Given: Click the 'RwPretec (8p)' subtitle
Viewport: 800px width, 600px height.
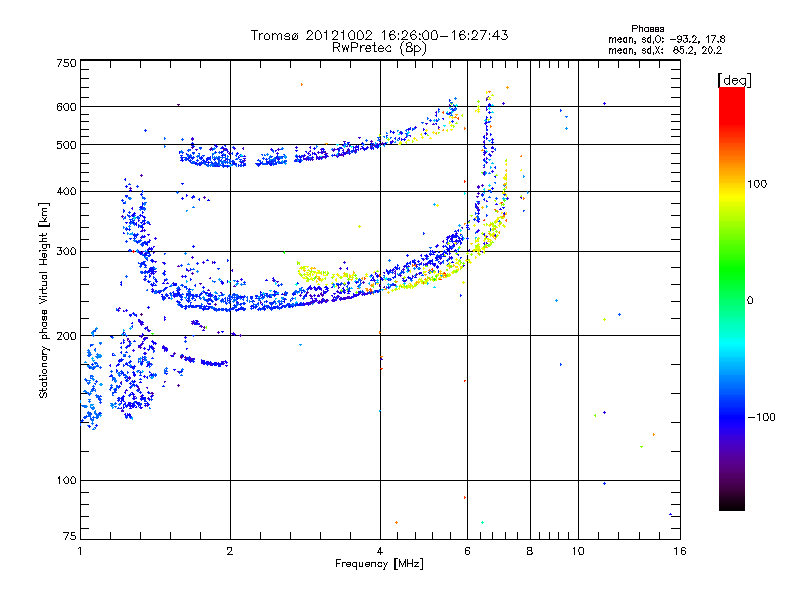Looking at the screenshot, I should point(379,48).
